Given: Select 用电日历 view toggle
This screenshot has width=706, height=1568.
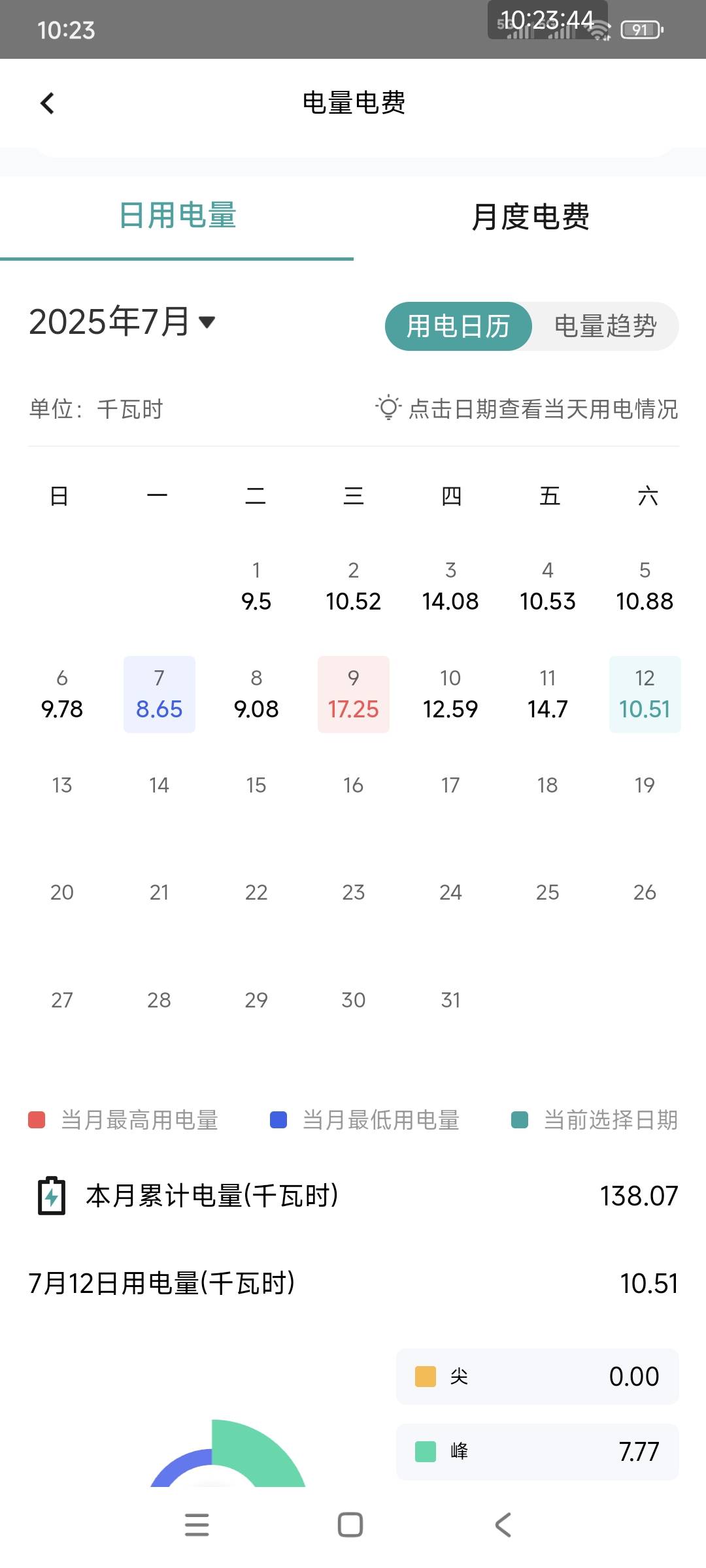Looking at the screenshot, I should 458,326.
